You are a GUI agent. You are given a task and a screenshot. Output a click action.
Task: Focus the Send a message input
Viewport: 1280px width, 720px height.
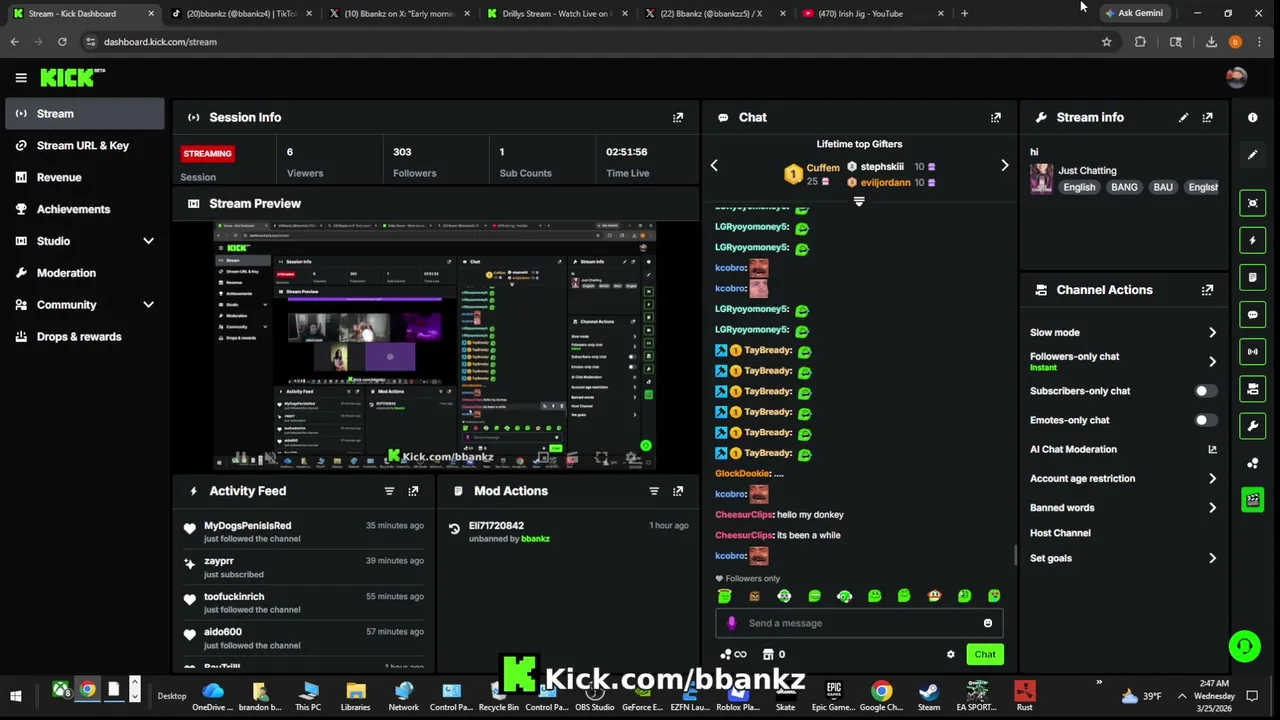[x=859, y=623]
